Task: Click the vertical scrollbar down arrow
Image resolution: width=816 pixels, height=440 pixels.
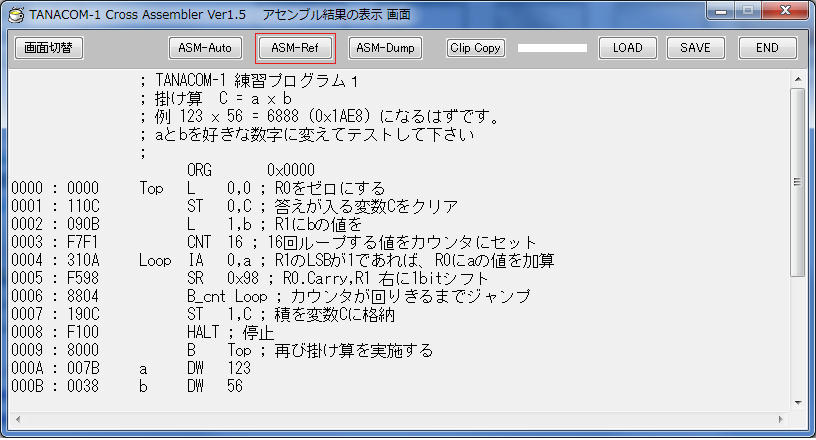Action: tap(798, 403)
